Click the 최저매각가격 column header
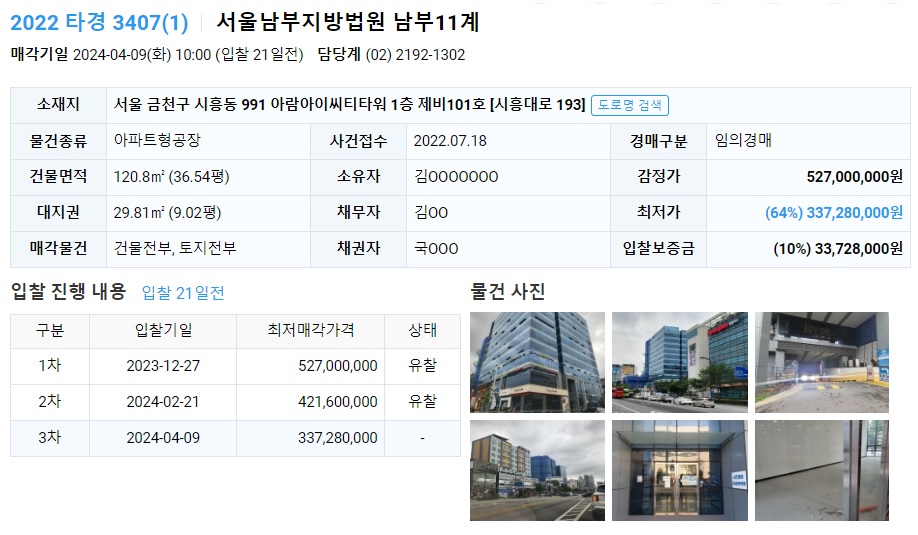 pyautogui.click(x=311, y=330)
